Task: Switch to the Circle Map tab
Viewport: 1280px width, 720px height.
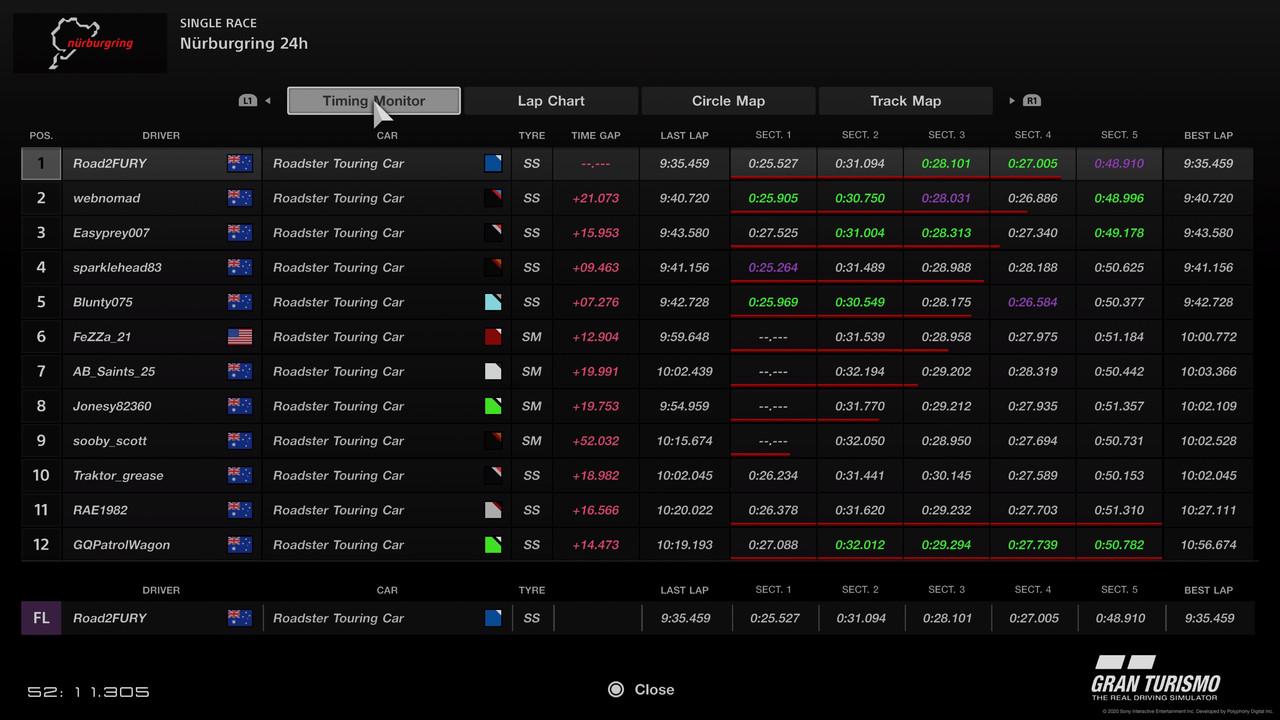Action: point(728,101)
